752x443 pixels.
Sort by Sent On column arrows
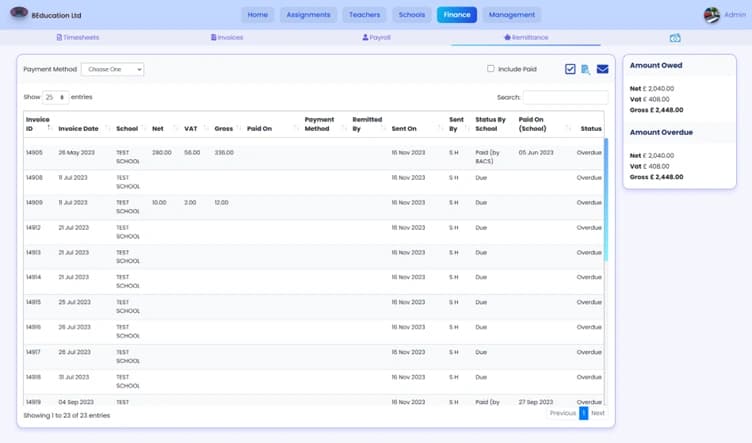(440, 128)
